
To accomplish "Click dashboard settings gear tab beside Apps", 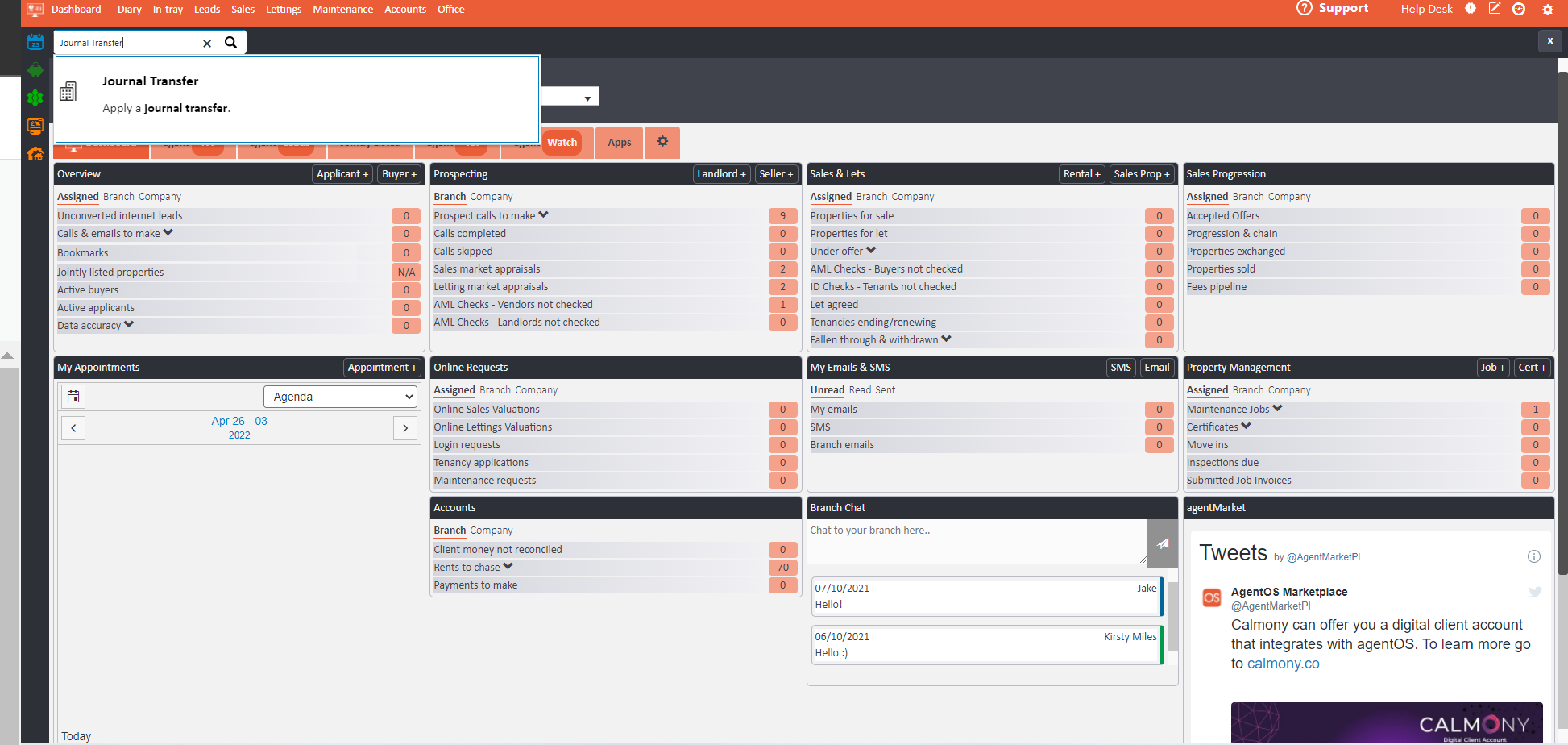I will (x=662, y=142).
